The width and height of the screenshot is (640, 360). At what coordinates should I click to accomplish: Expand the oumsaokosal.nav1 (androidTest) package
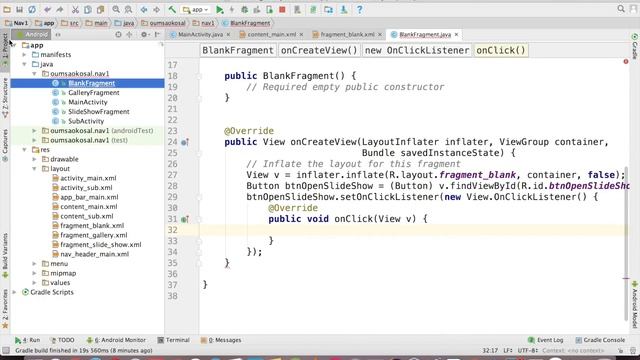tap(35, 131)
